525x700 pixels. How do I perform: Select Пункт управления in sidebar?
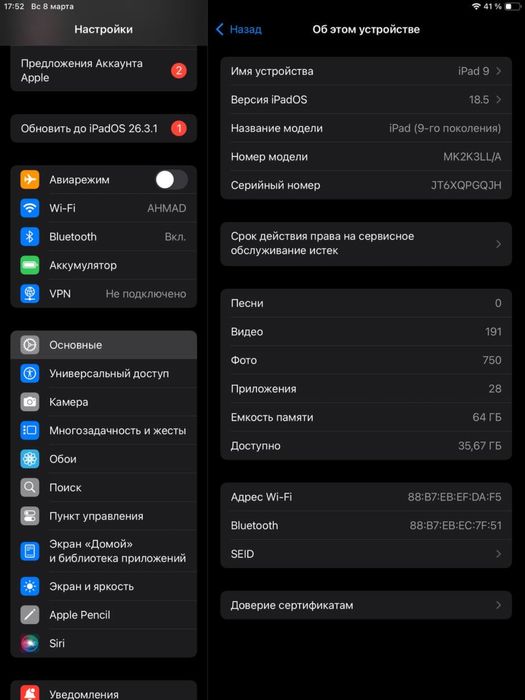pos(104,516)
